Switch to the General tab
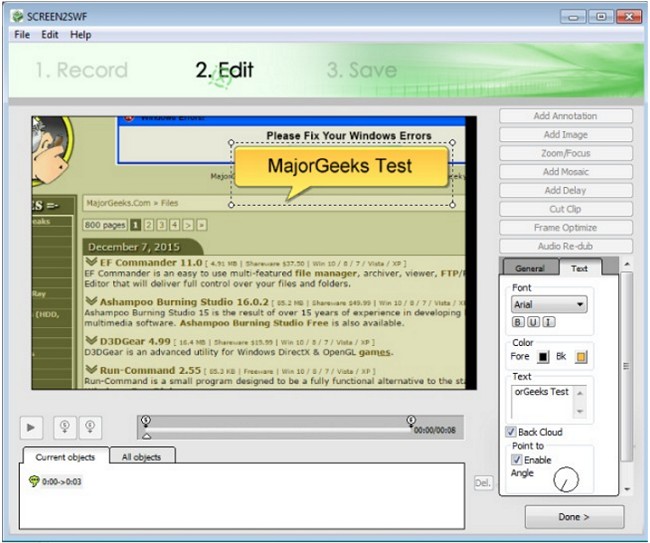The width and height of the screenshot is (650, 543). [530, 268]
